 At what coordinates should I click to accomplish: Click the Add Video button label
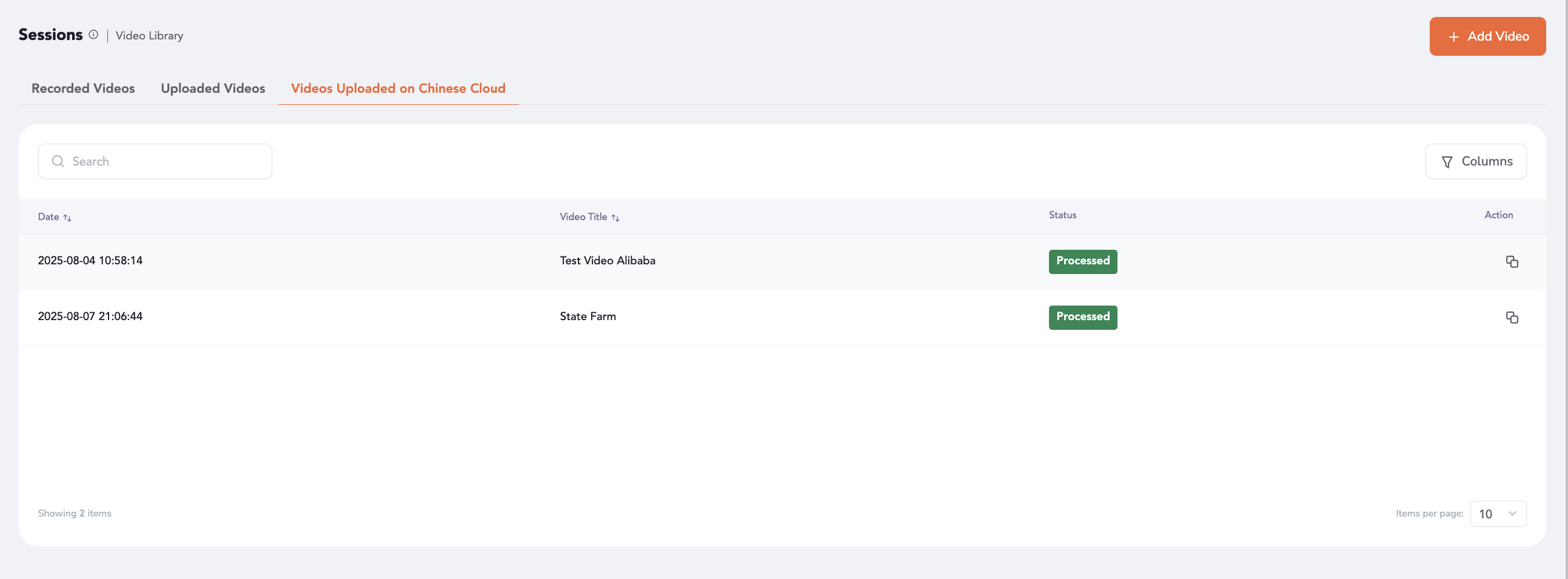pyautogui.click(x=1498, y=36)
